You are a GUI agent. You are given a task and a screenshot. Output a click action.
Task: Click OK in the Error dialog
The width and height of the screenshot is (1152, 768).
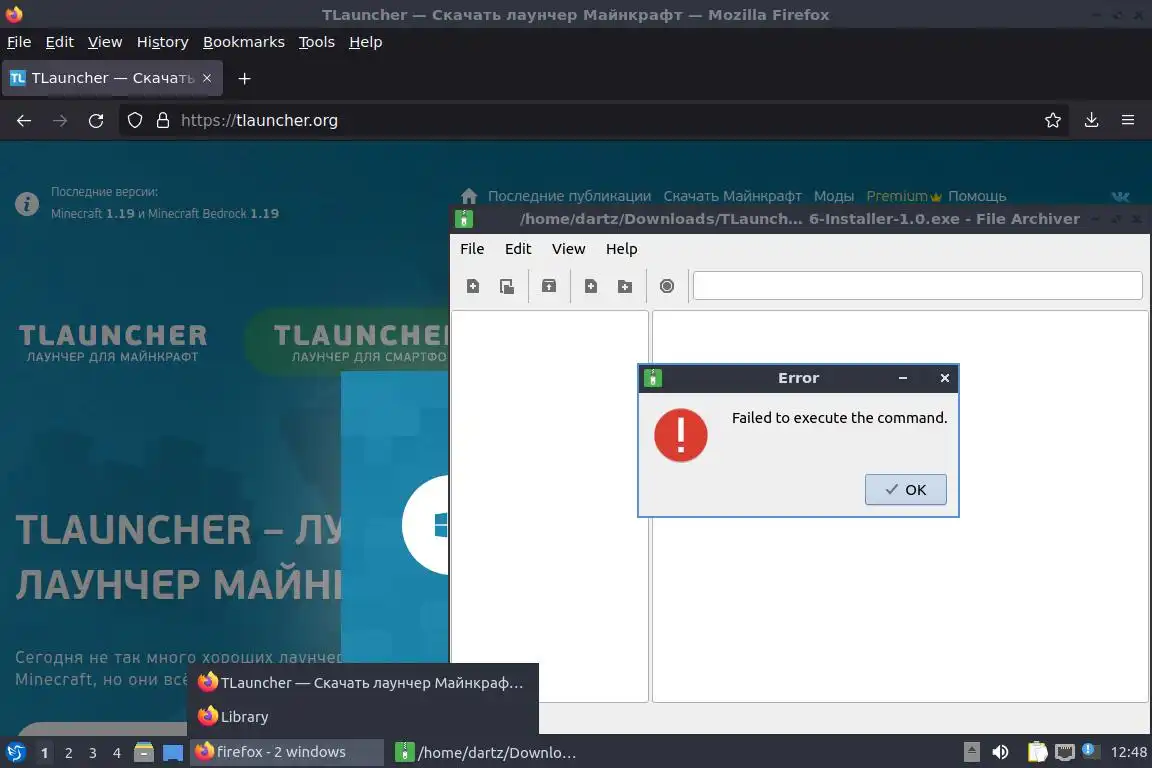(x=905, y=489)
